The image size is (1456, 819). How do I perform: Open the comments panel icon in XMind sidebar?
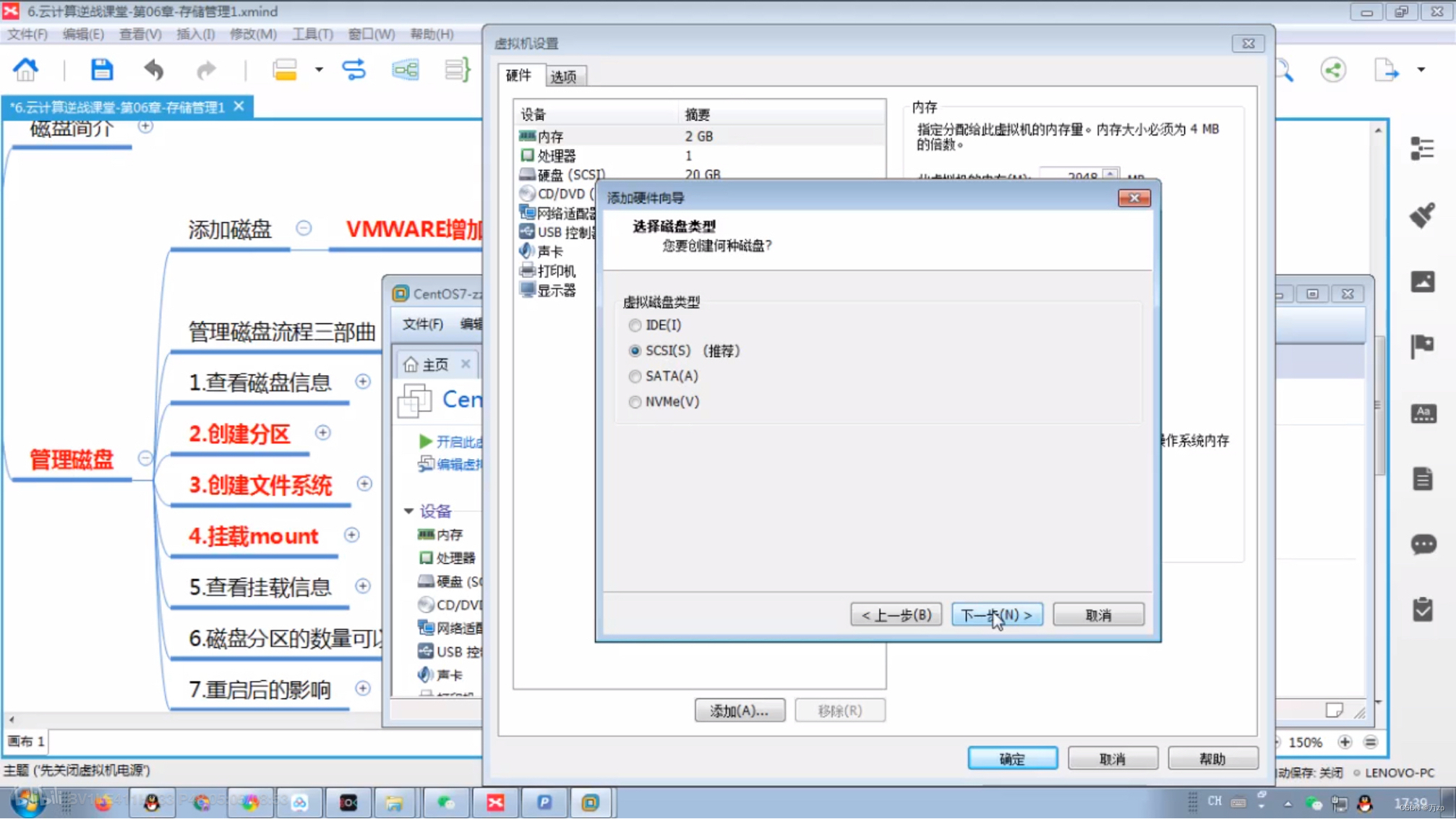[x=1423, y=544]
